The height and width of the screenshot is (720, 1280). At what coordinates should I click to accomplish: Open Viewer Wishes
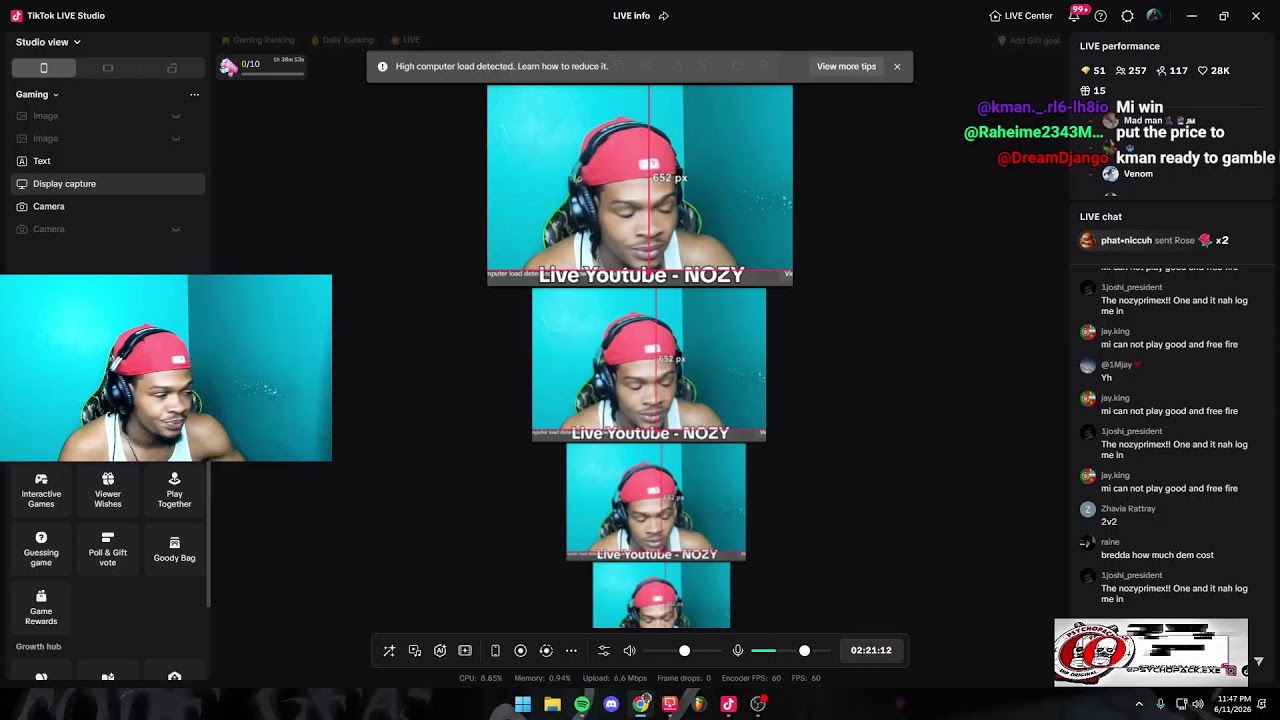click(108, 490)
